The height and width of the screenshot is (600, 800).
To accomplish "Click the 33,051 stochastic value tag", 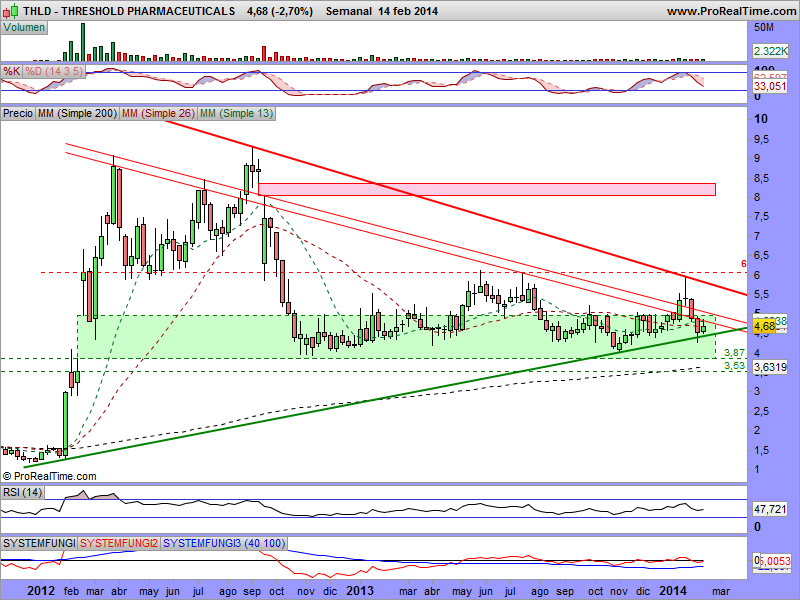I will pyautogui.click(x=770, y=86).
